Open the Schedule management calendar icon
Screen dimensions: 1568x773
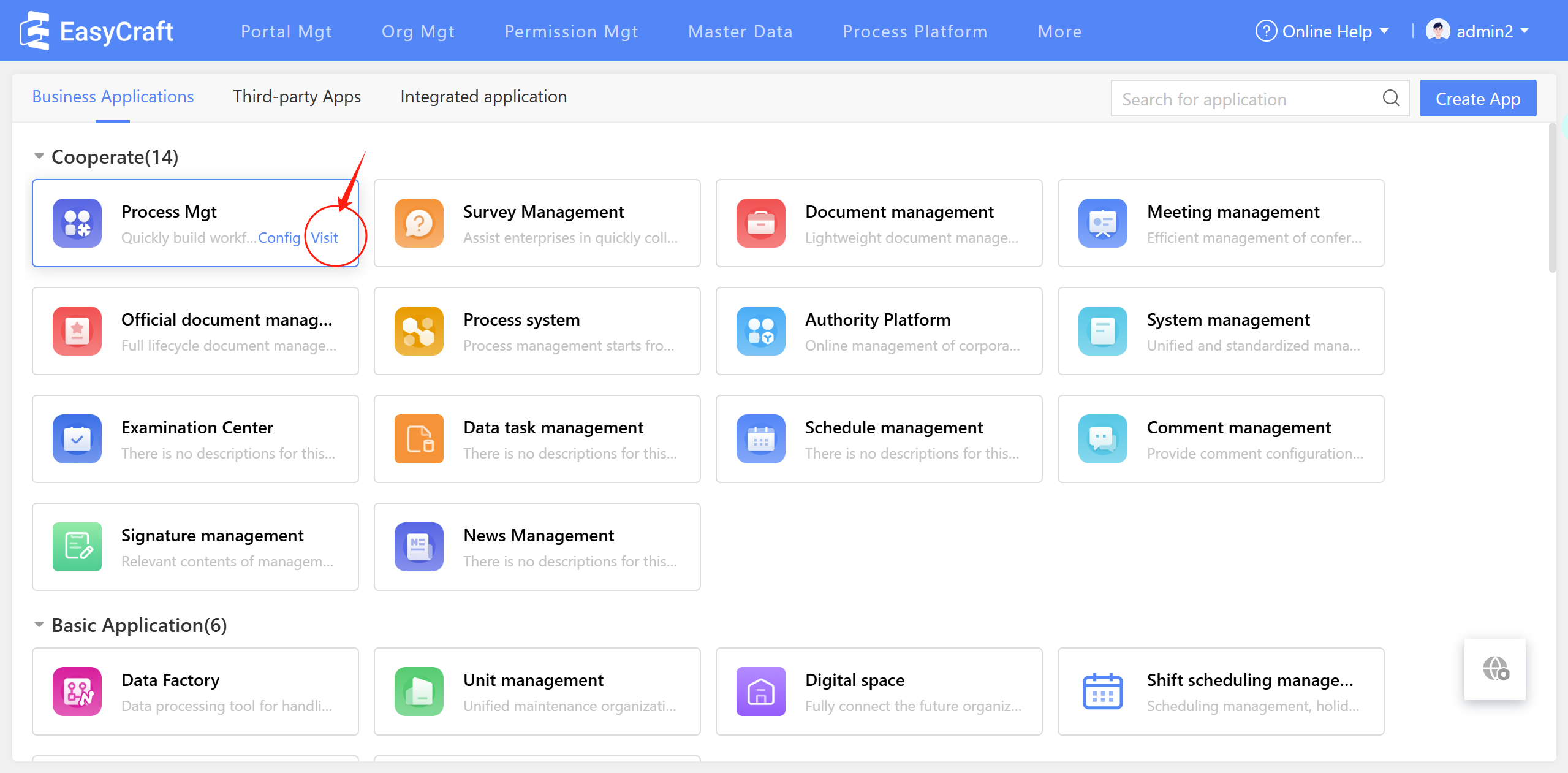(x=761, y=439)
